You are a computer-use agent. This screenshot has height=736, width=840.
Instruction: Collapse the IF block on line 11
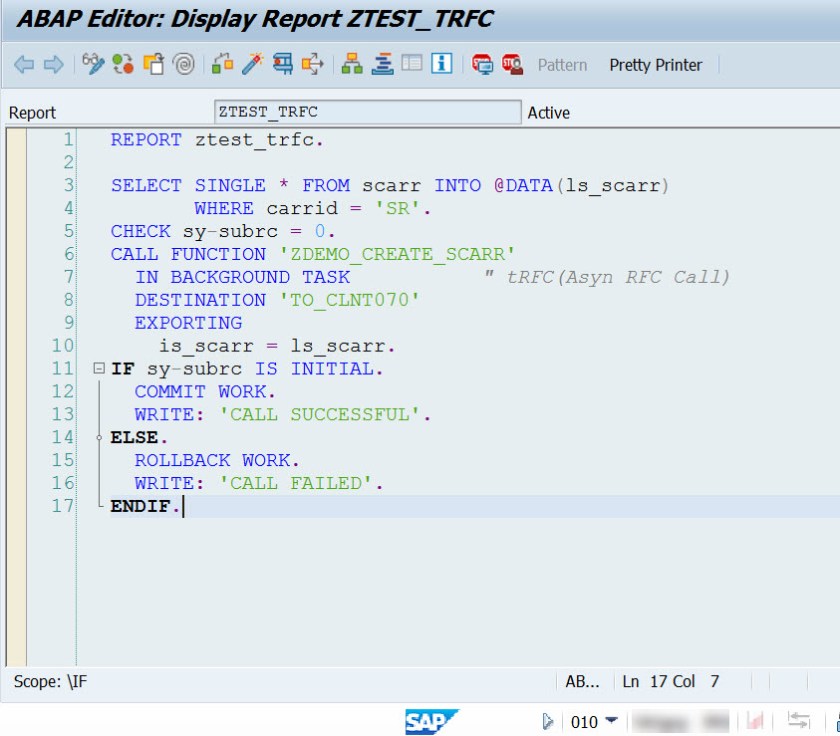pos(98,369)
